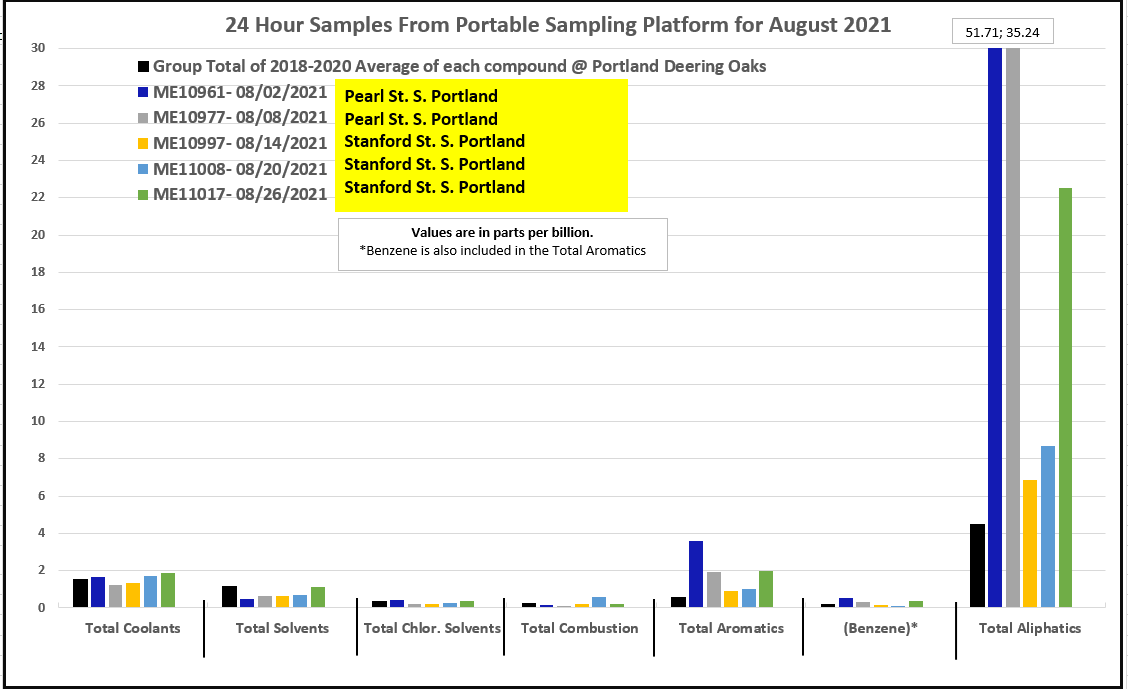Select the light blue ME11008 legend marker

point(144,169)
